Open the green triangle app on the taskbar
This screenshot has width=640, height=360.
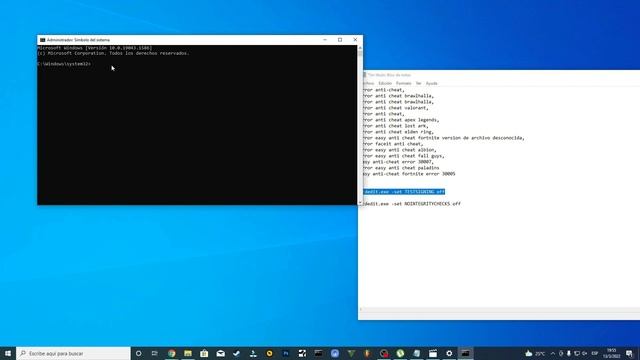coord(351,353)
